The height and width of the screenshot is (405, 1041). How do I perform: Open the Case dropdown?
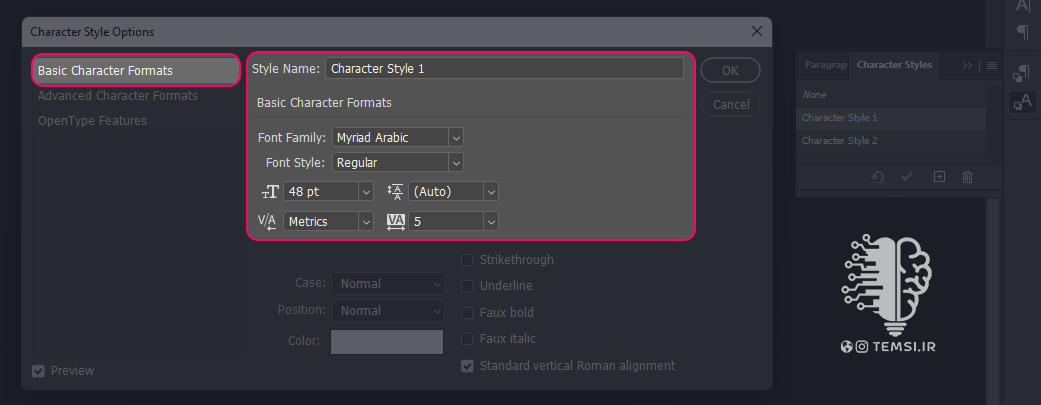[x=388, y=284]
